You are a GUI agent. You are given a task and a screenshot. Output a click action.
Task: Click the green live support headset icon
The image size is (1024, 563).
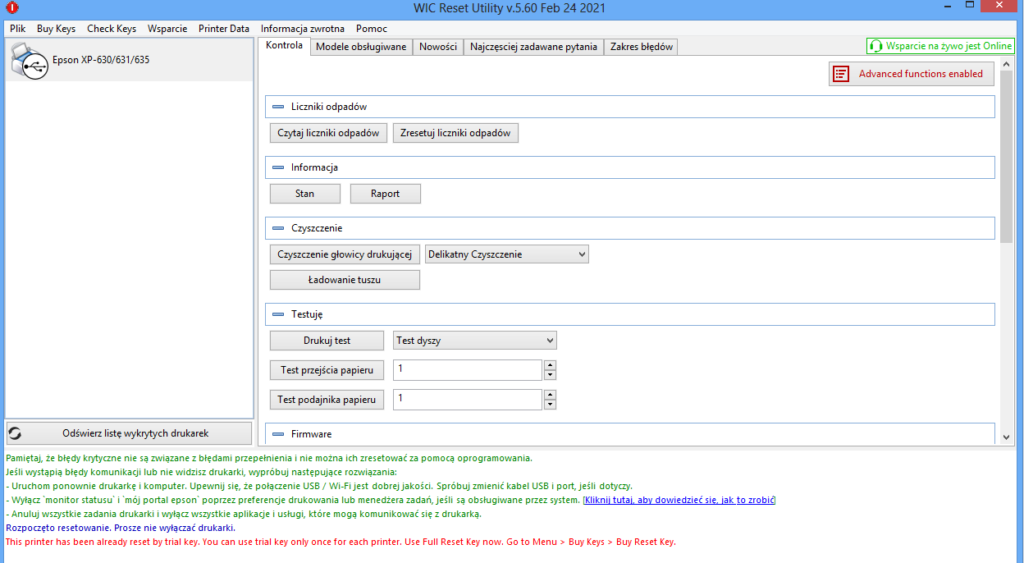(876, 46)
